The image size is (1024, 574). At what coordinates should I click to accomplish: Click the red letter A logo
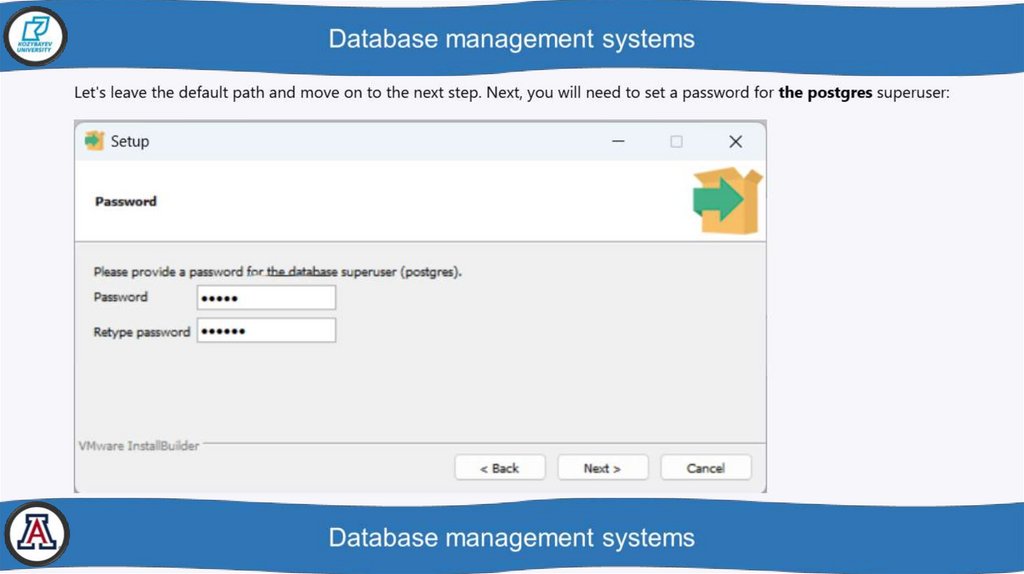(36, 534)
